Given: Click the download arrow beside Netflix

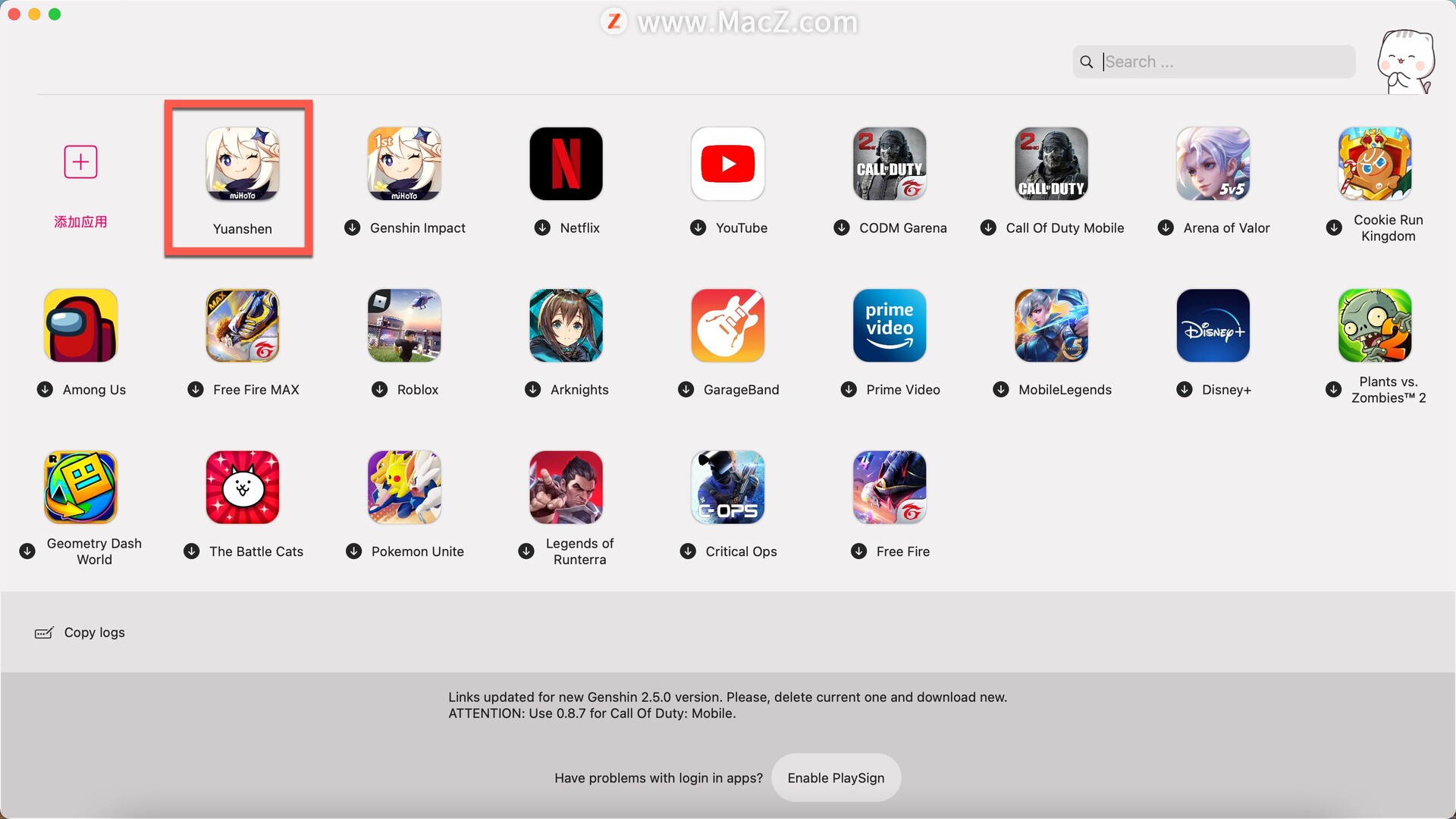Looking at the screenshot, I should 542,227.
